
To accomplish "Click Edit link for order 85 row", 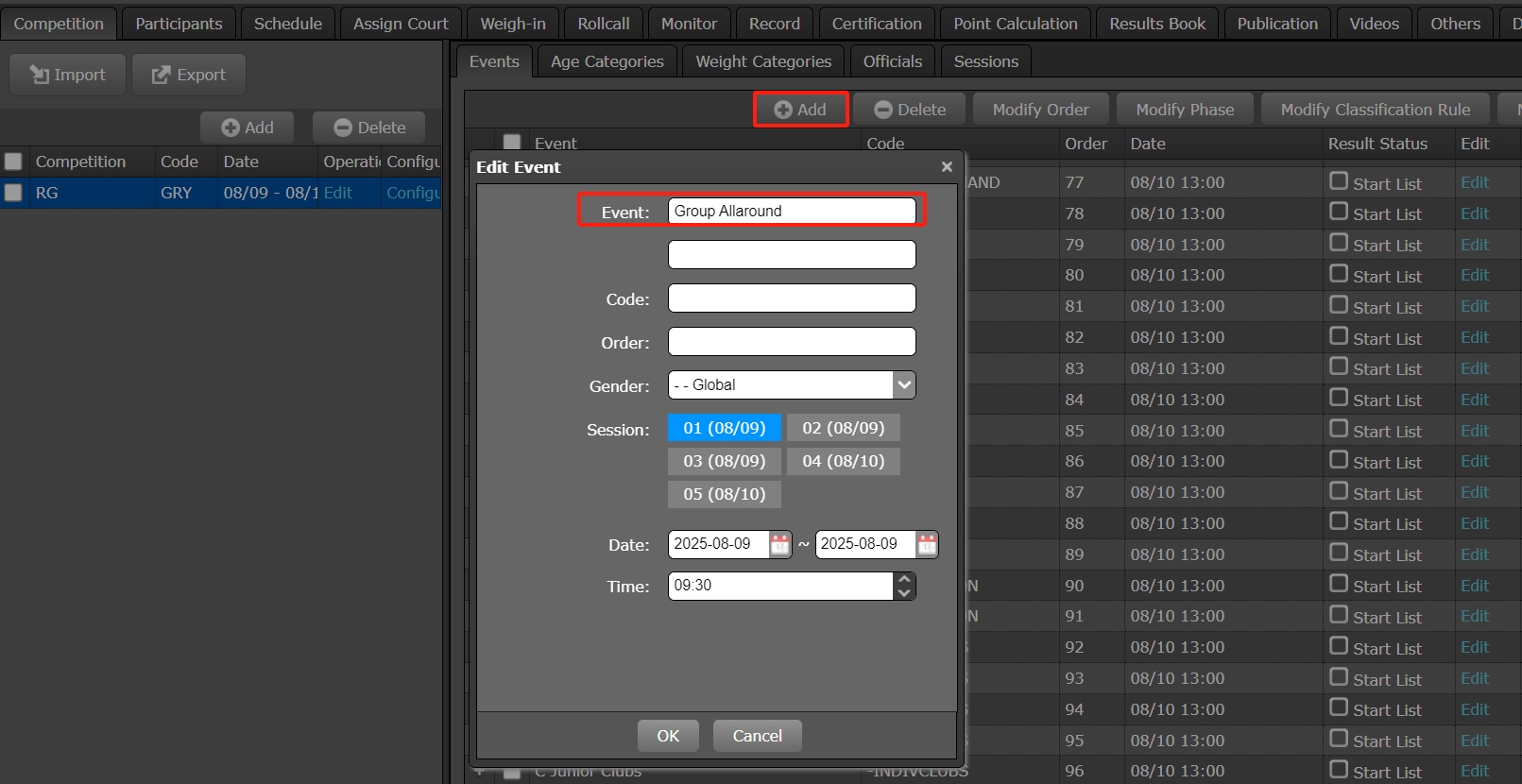I will coord(1474,431).
